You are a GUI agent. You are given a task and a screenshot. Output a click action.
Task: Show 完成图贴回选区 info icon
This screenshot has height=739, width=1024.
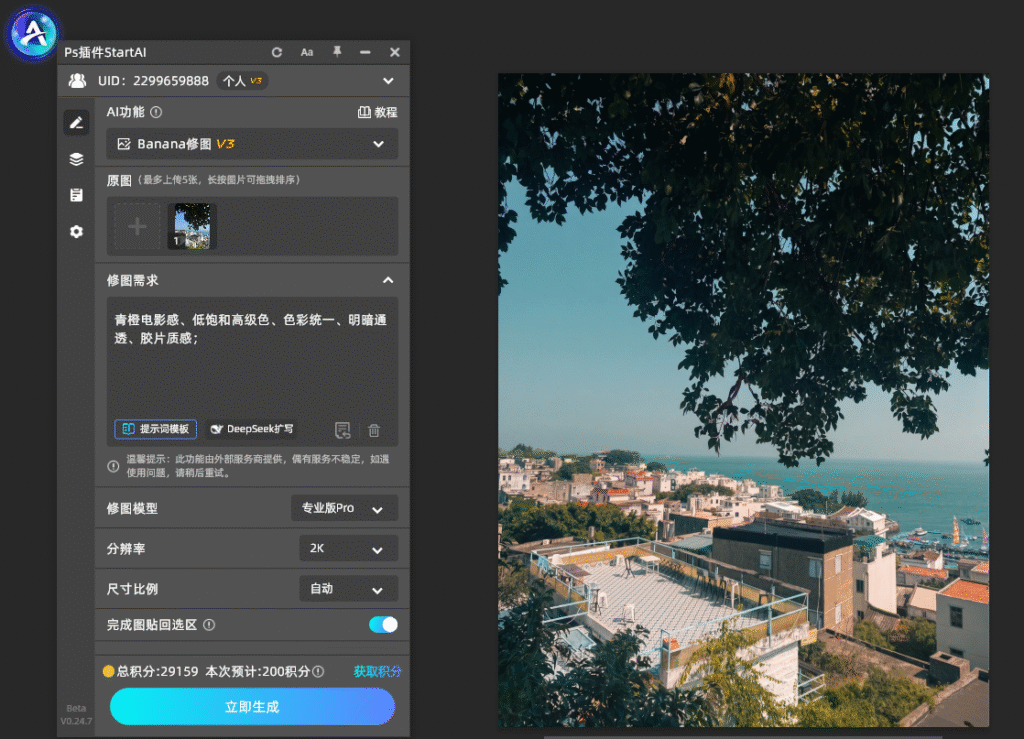(209, 625)
